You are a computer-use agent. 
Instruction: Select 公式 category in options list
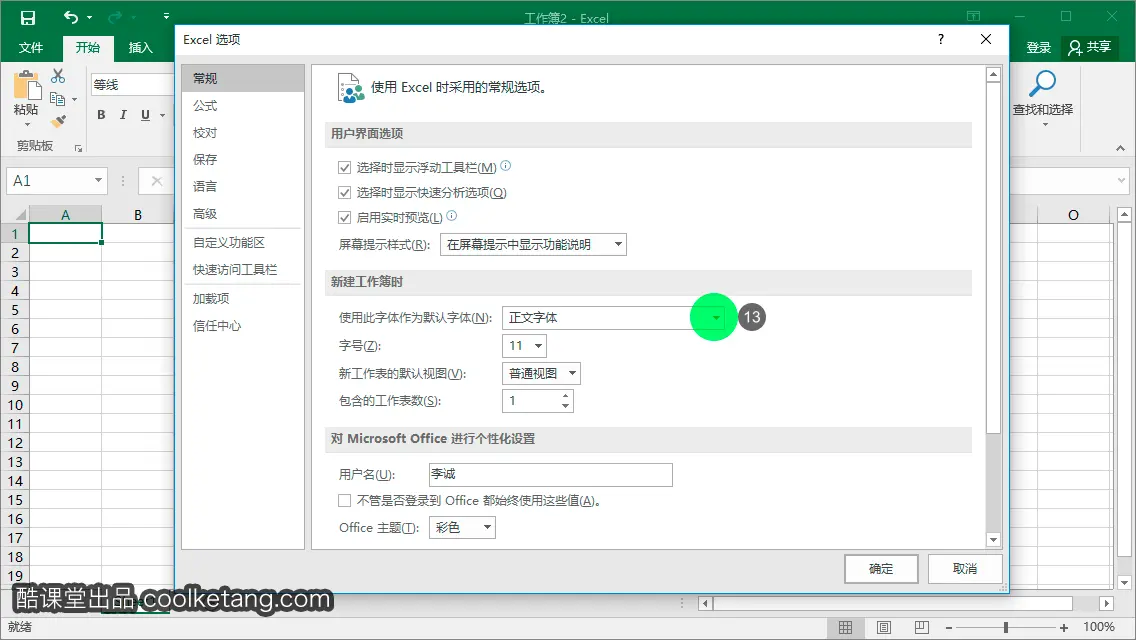243,106
